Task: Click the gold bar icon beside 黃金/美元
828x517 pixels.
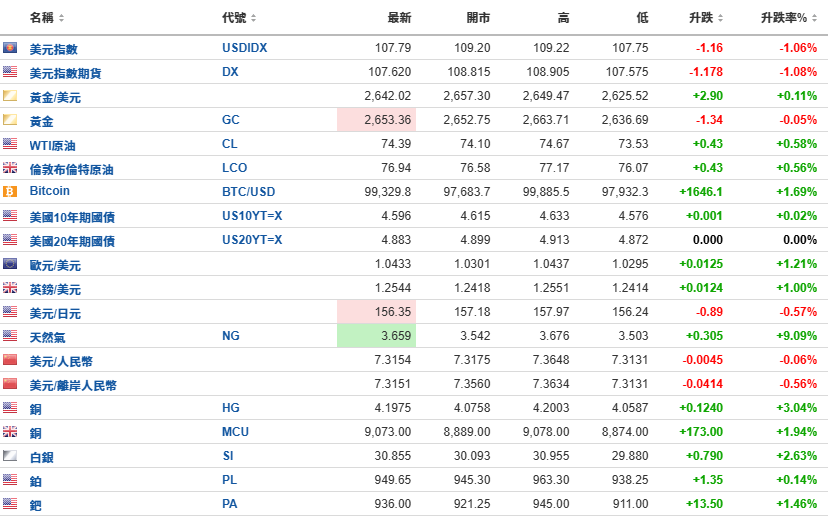Action: [x=10, y=96]
